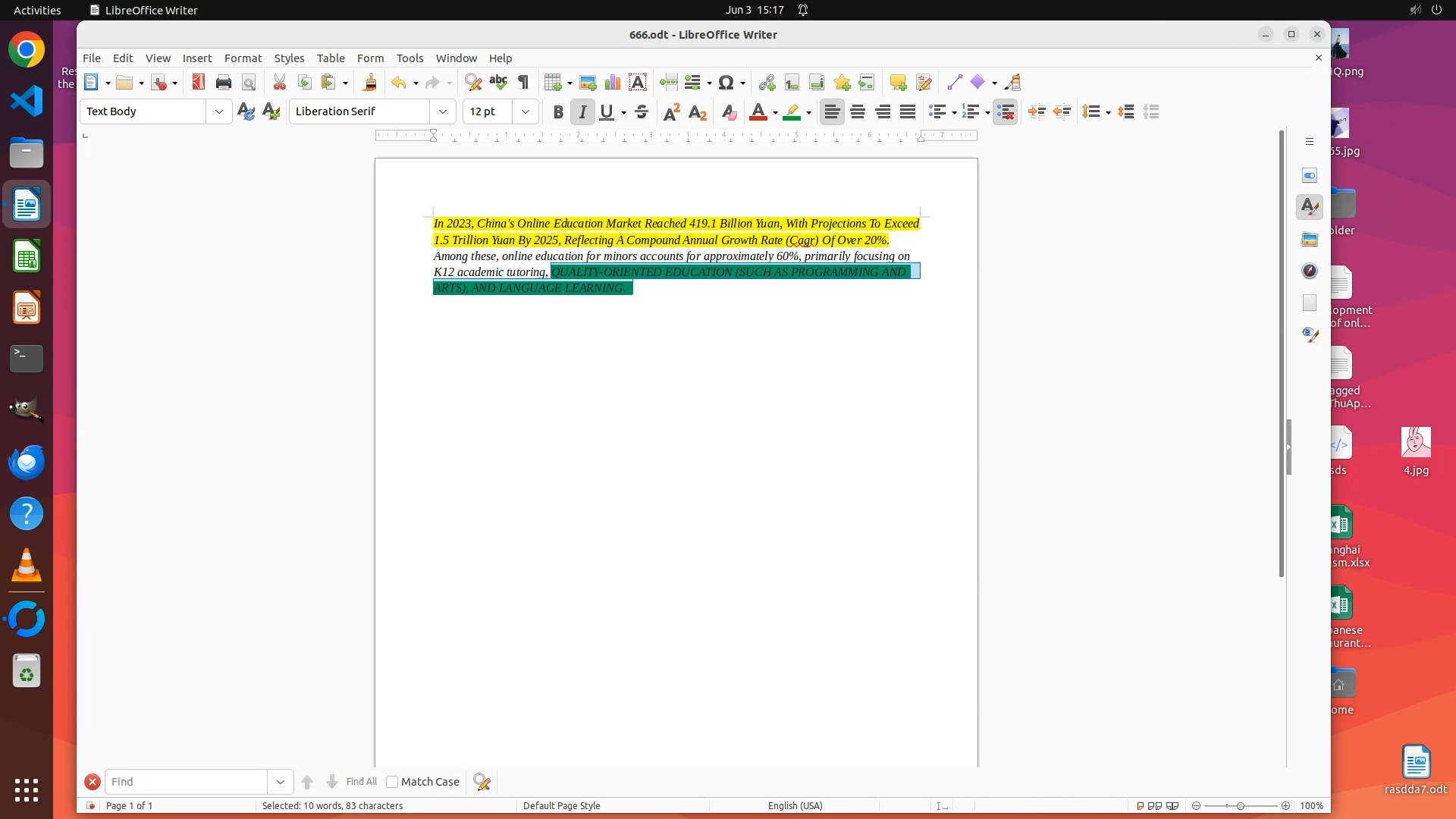1456x819 pixels.
Task: Expand the font name dropdown
Action: click(443, 111)
